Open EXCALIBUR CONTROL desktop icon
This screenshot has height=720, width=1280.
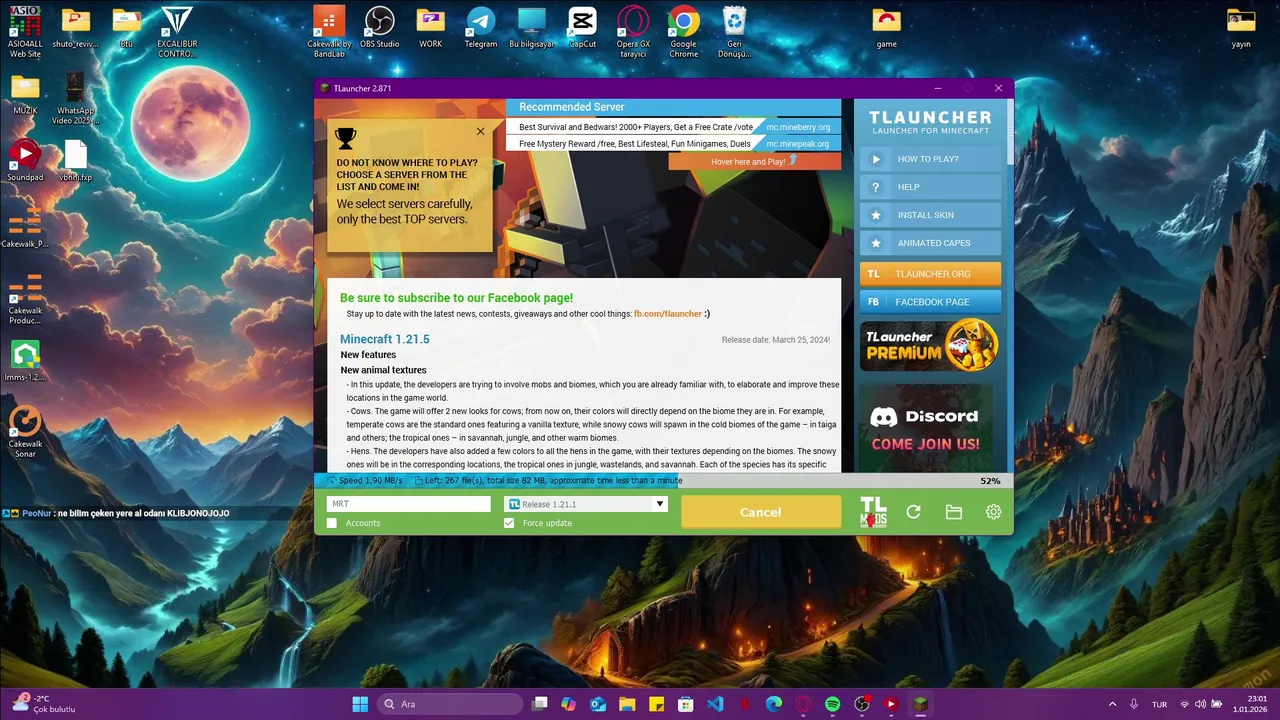click(177, 32)
